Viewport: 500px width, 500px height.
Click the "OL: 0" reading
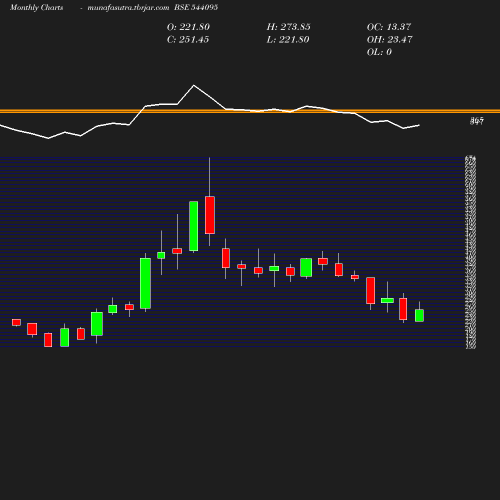tap(379, 52)
